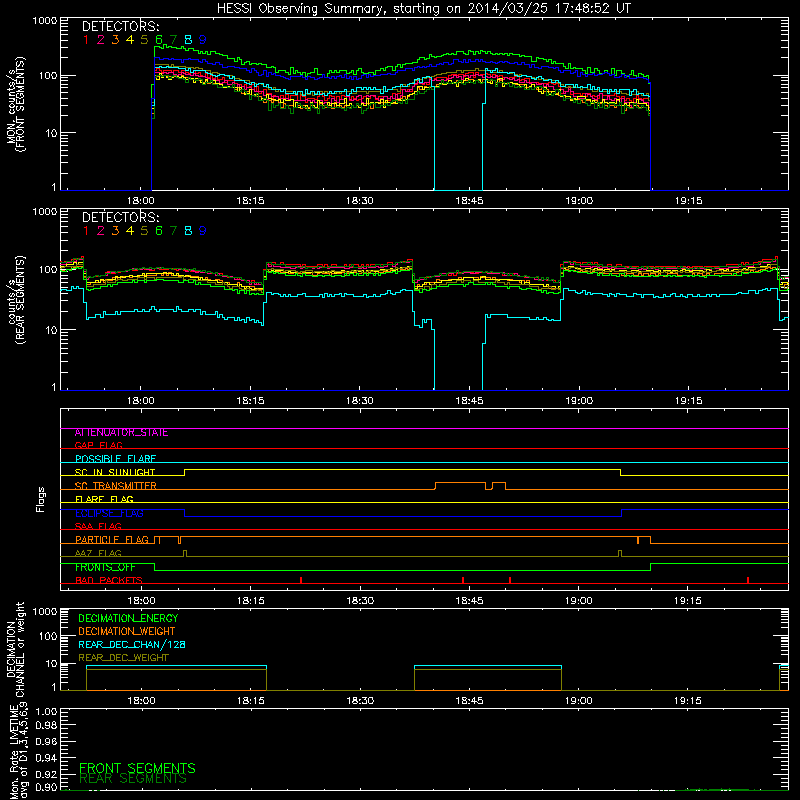The width and height of the screenshot is (800, 800).
Task: Select olive detector 5 in front segments legend
Action: [x=144, y=39]
